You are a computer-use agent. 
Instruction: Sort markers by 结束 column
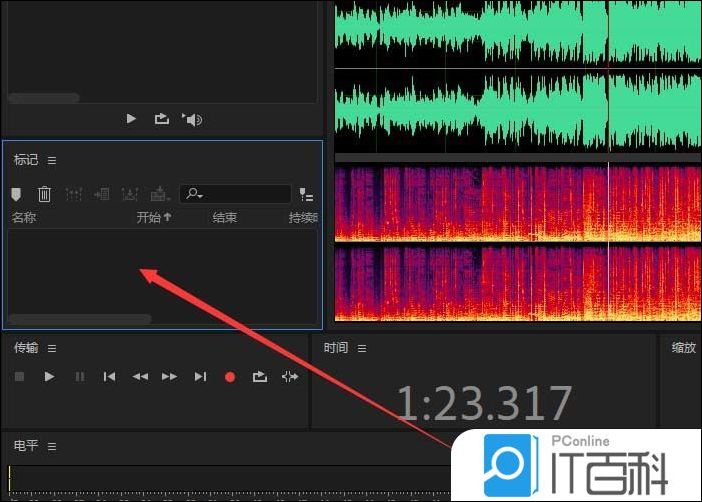click(225, 218)
